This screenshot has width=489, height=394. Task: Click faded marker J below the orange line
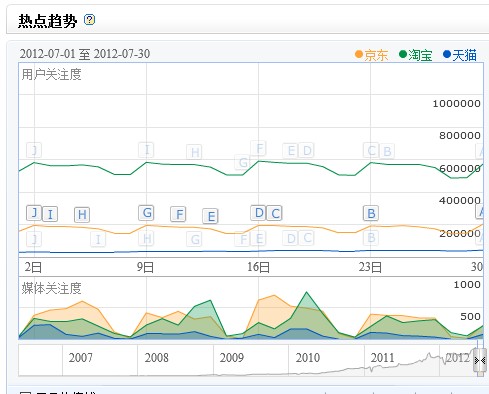[34, 239]
